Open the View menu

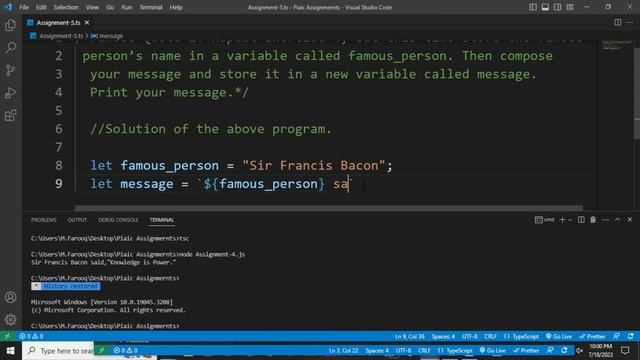point(92,7)
